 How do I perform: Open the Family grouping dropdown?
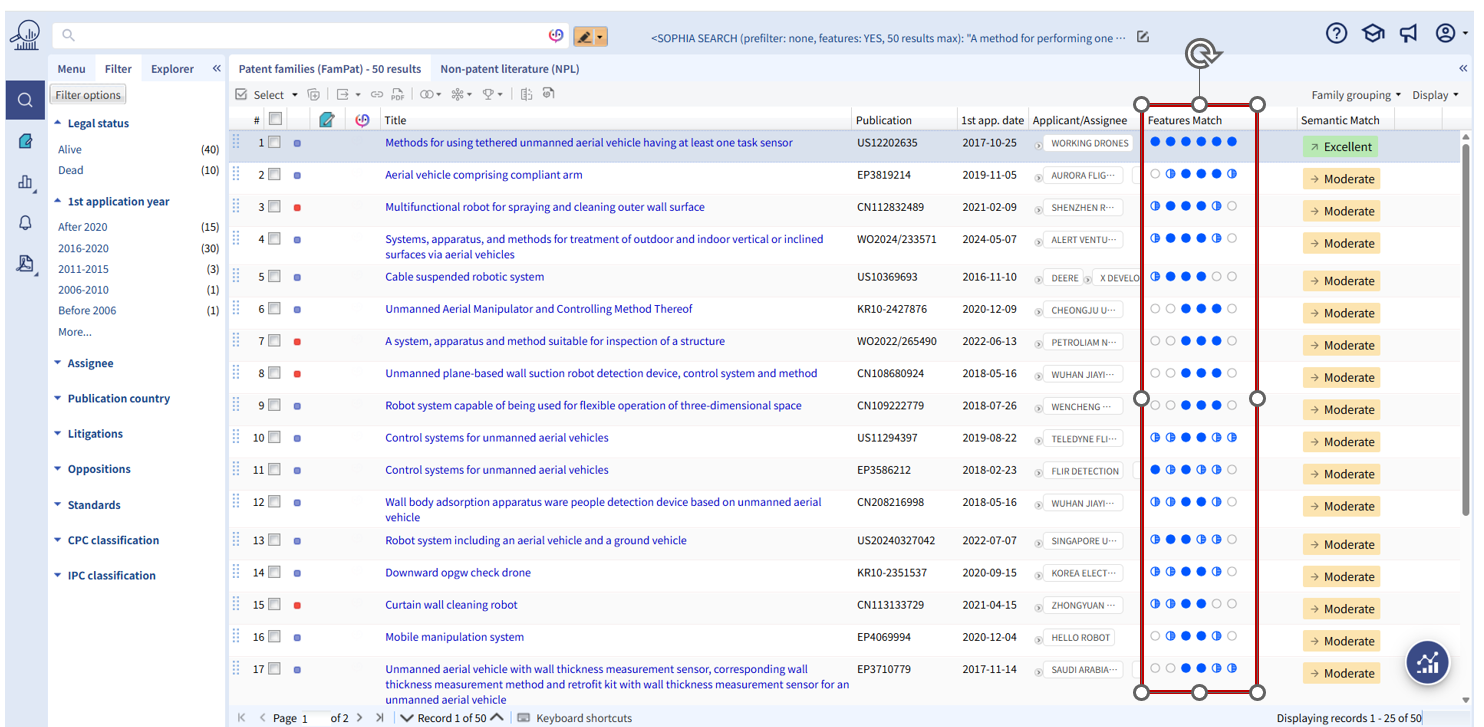coord(1355,95)
